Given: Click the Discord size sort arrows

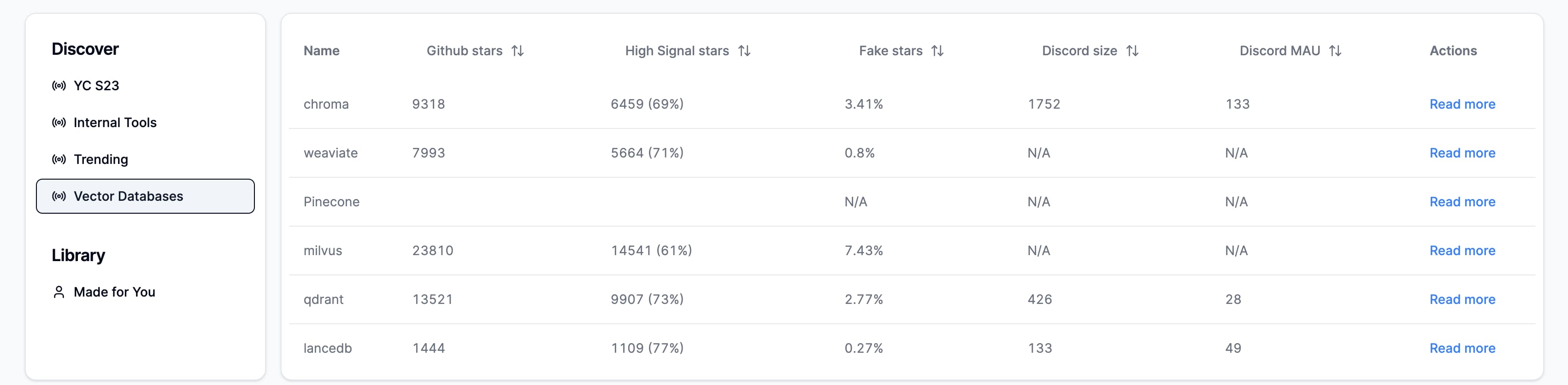Looking at the screenshot, I should pyautogui.click(x=1132, y=51).
